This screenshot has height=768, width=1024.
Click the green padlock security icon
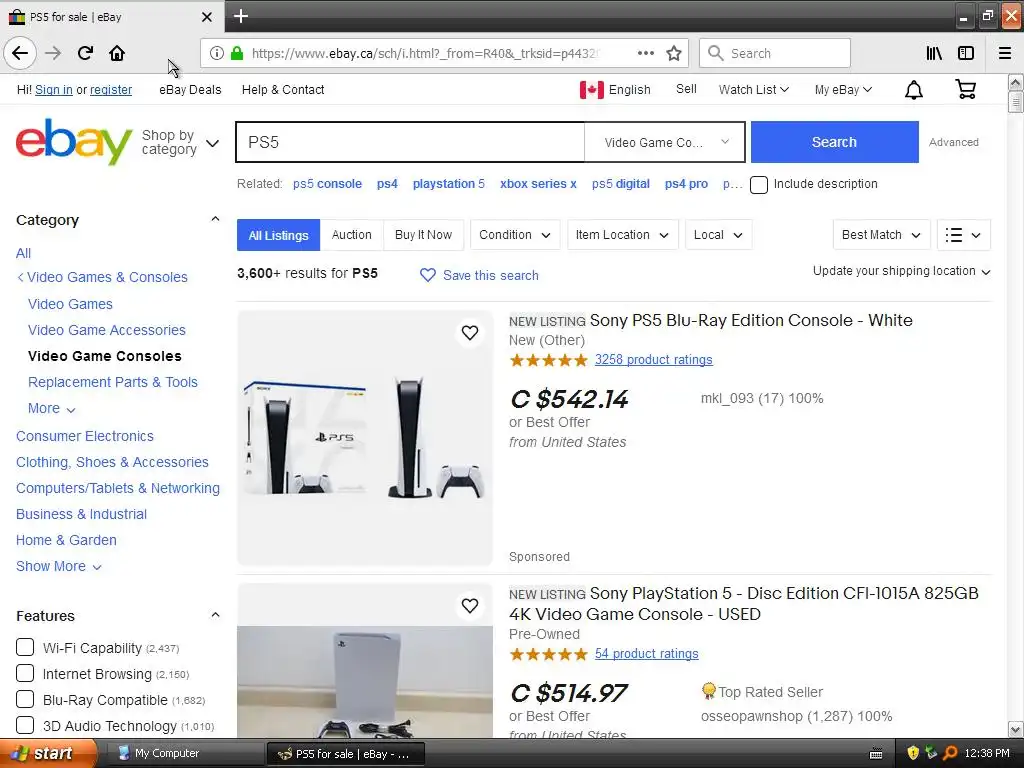(x=237, y=53)
